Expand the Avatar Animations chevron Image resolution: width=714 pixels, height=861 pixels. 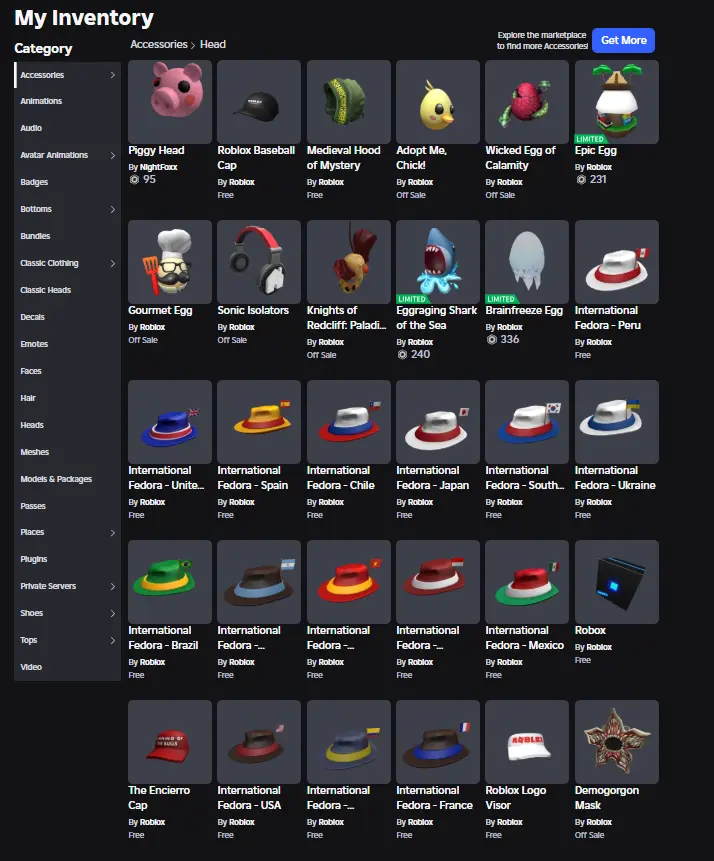pos(113,155)
